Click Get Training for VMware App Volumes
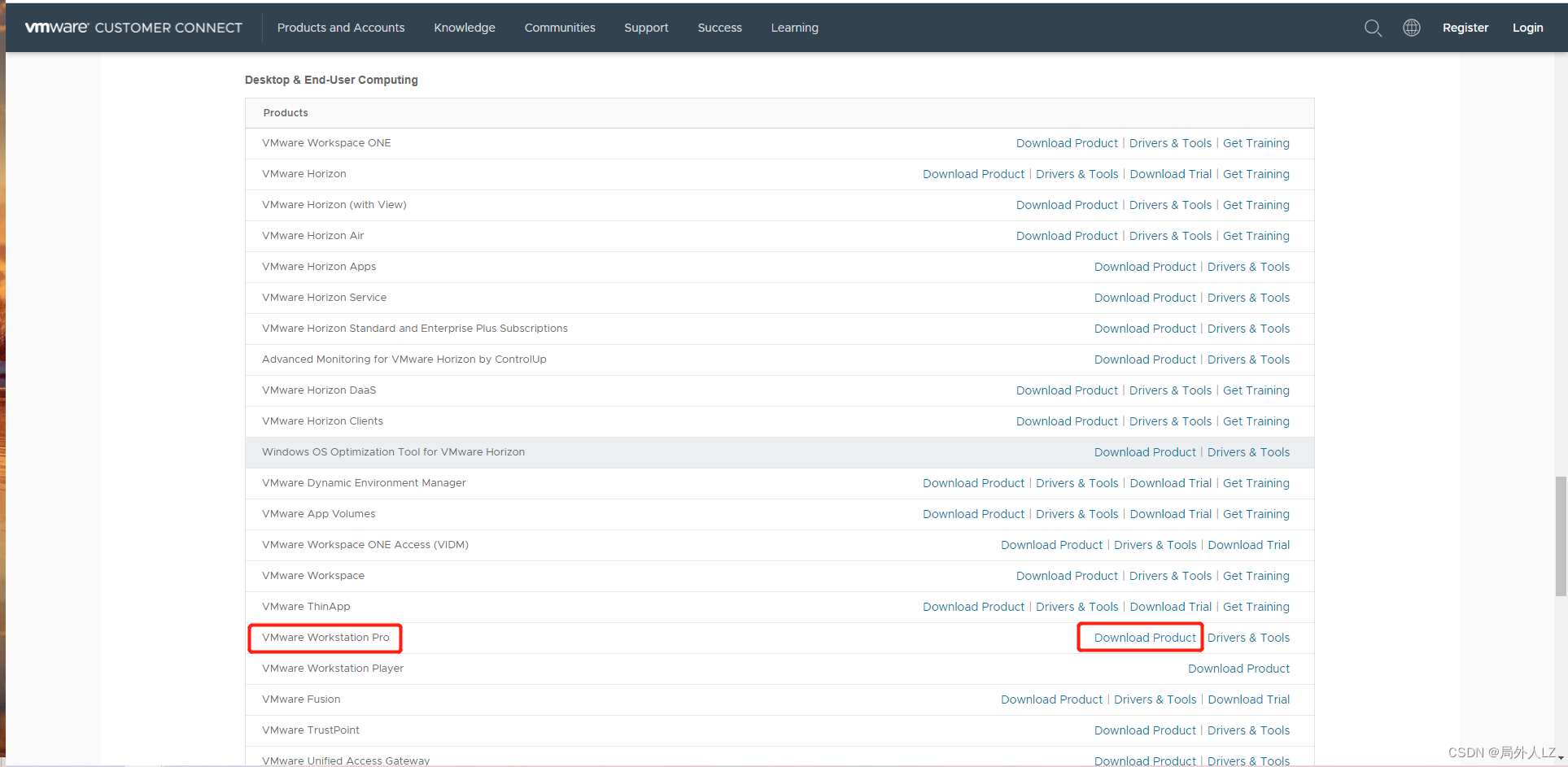The image size is (1568, 767). pyautogui.click(x=1256, y=514)
